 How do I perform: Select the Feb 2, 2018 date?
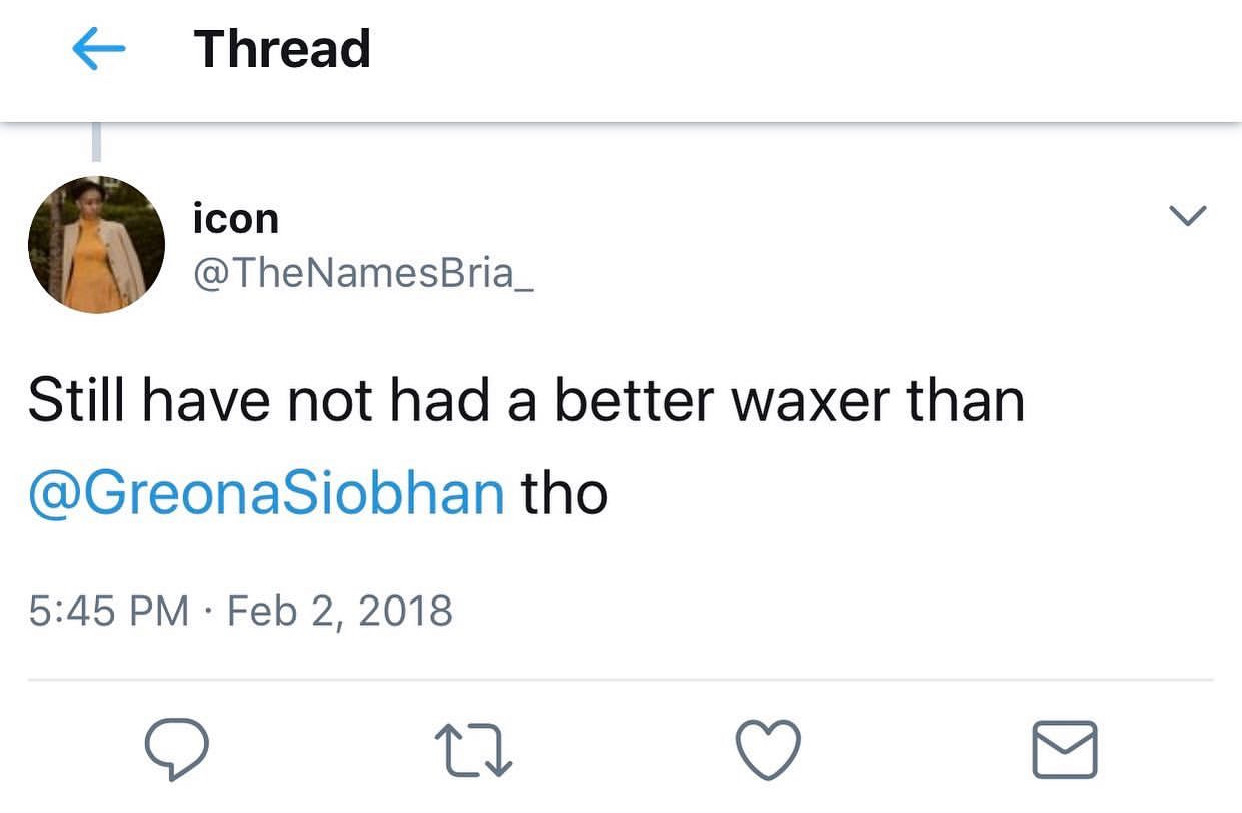(x=340, y=610)
